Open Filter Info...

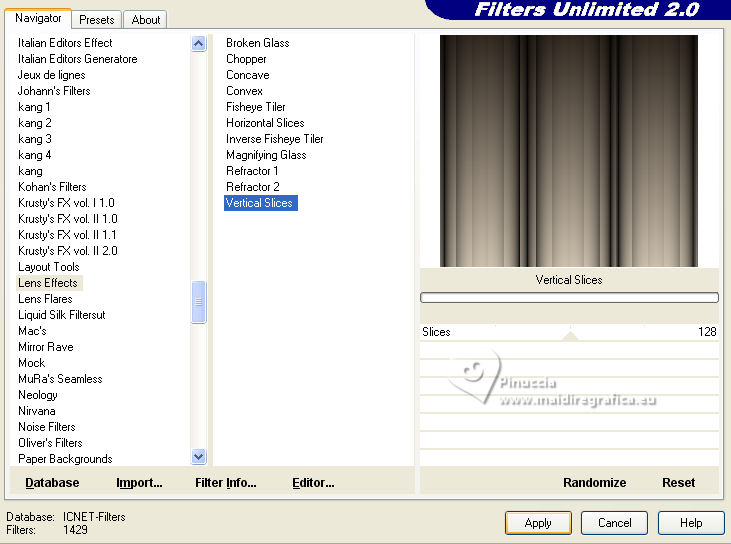(226, 482)
